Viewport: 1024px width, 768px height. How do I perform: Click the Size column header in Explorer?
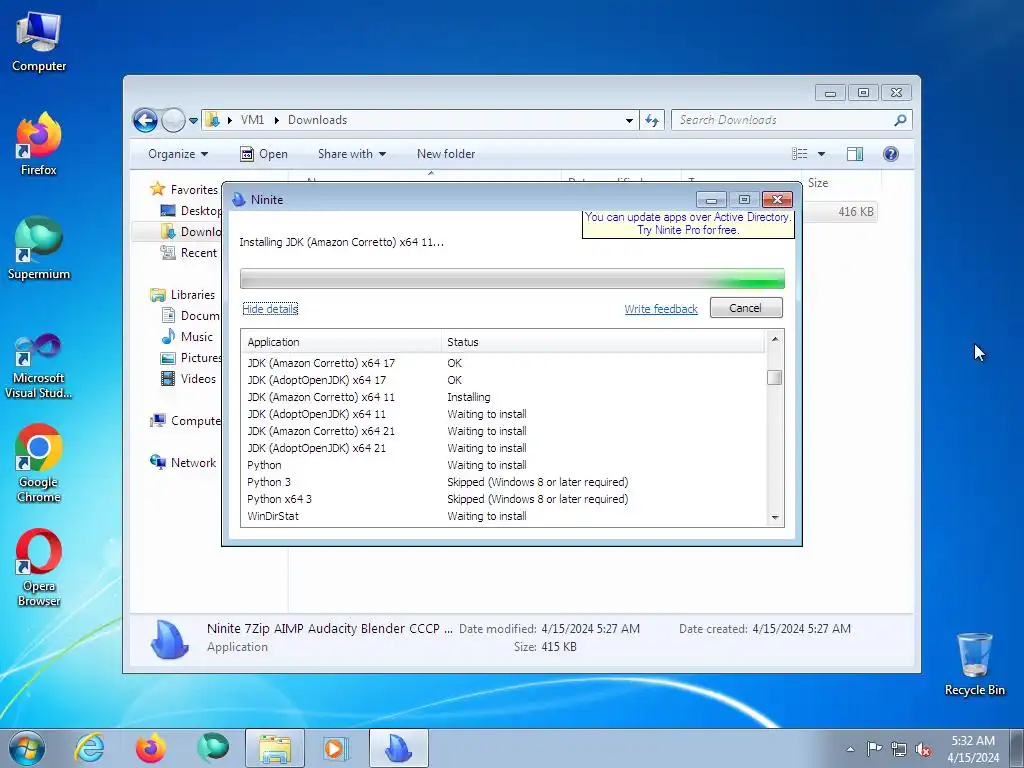tap(839, 183)
